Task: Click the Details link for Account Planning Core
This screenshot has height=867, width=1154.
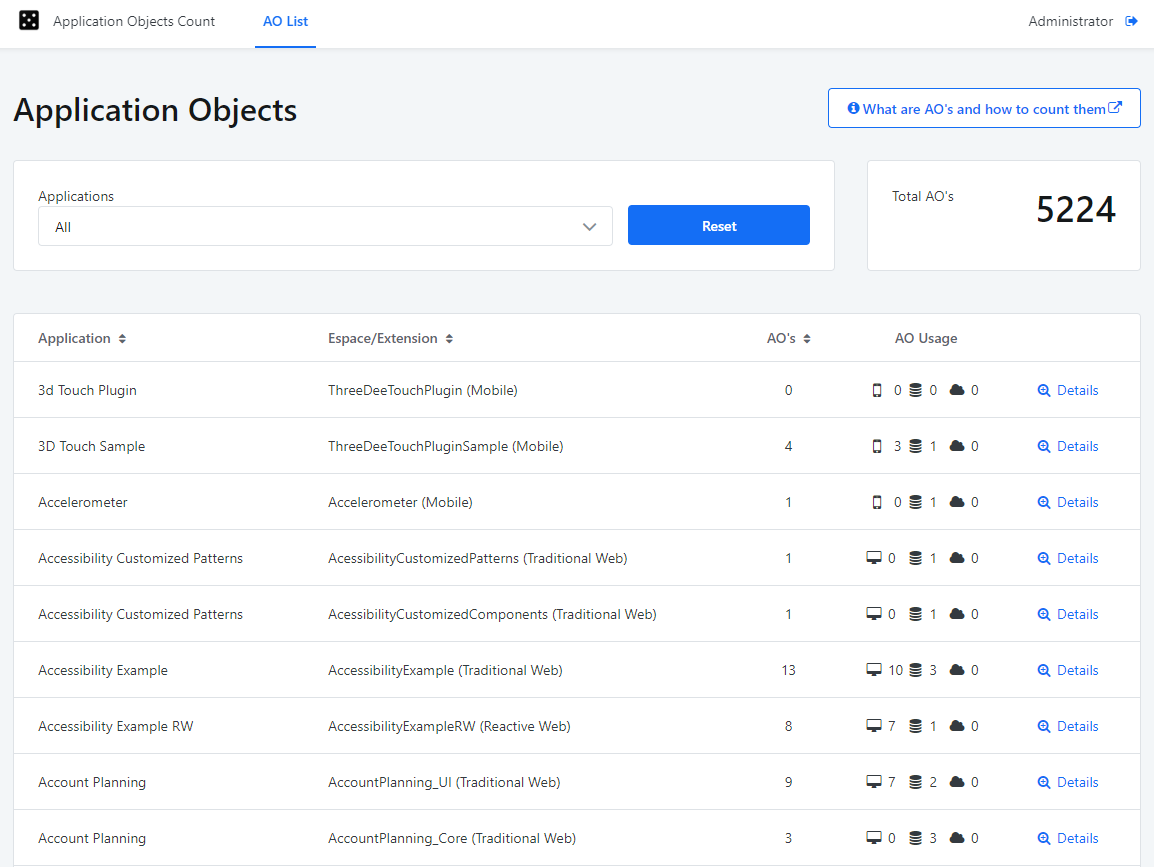Action: click(1076, 838)
